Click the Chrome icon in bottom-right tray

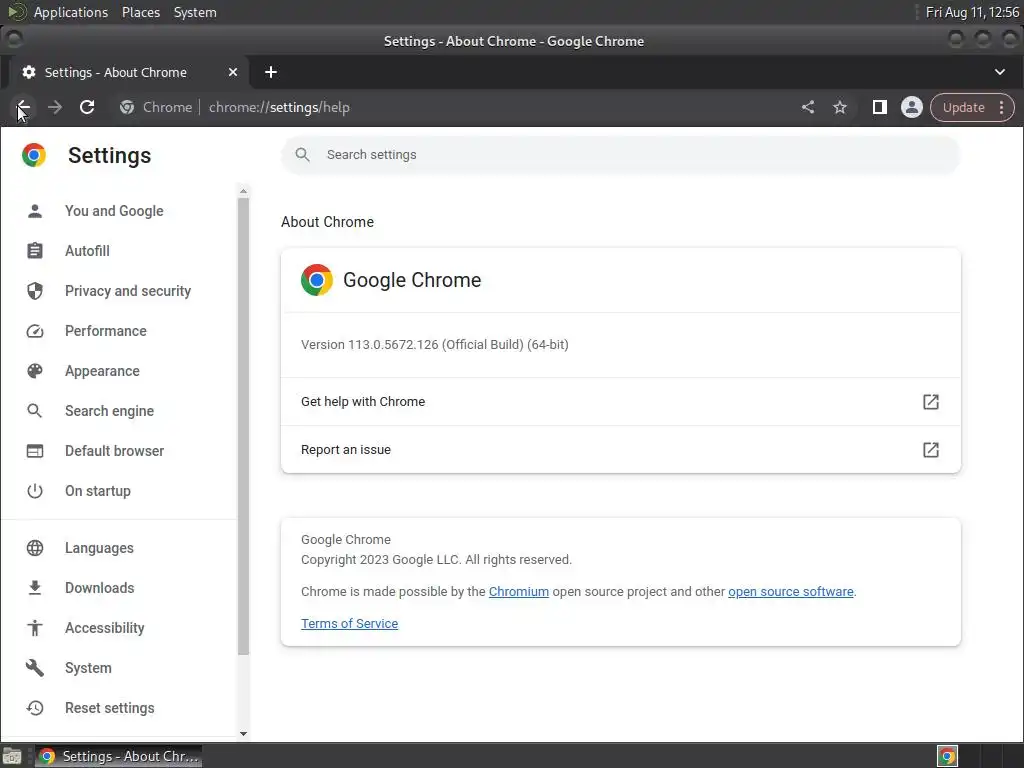pyautogui.click(x=948, y=756)
